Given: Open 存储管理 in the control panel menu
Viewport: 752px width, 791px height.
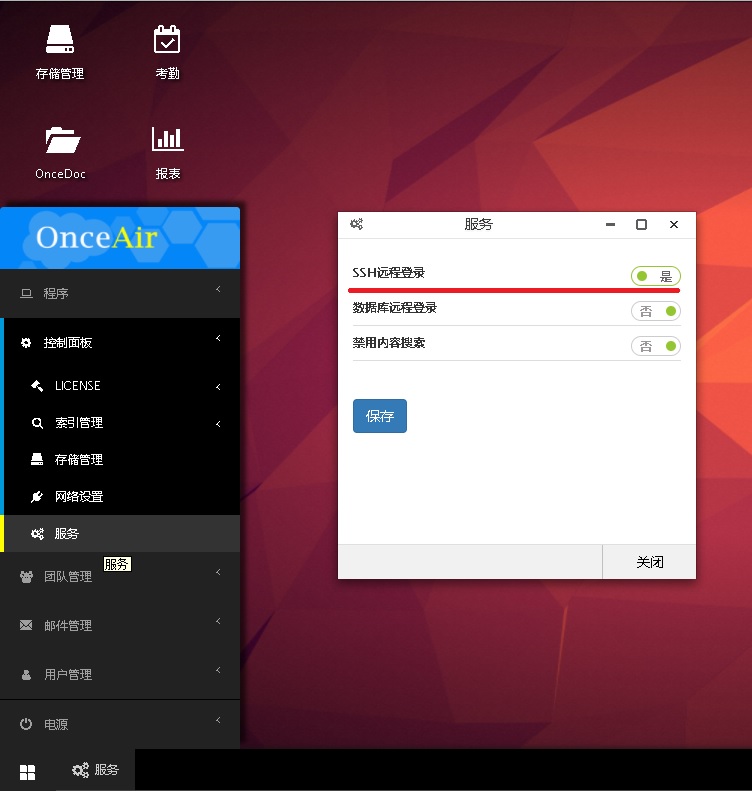Looking at the screenshot, I should 122,460.
